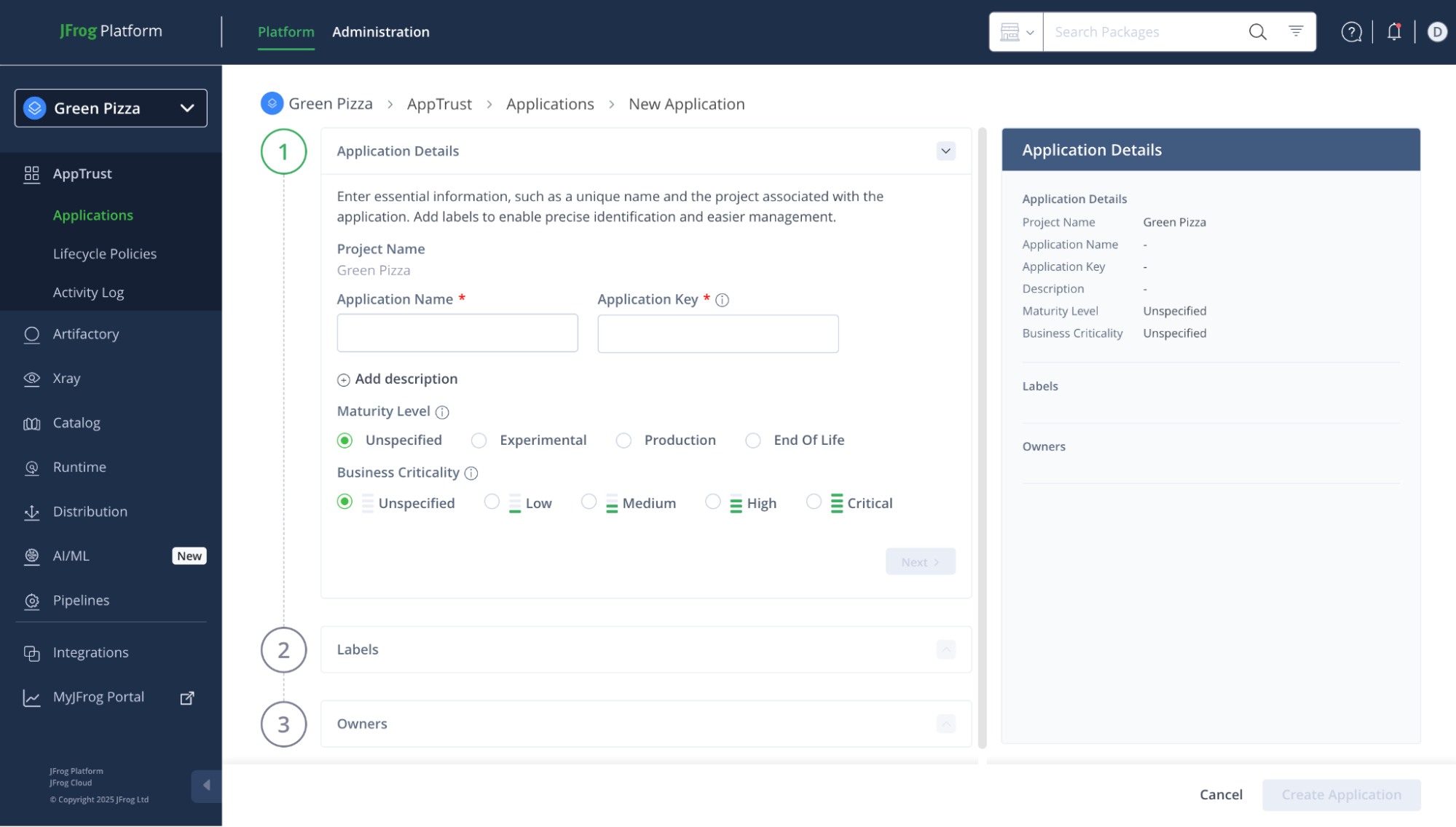Screen dimensions: 1456x827
Task: Open the search filter icon
Action: tap(1296, 31)
